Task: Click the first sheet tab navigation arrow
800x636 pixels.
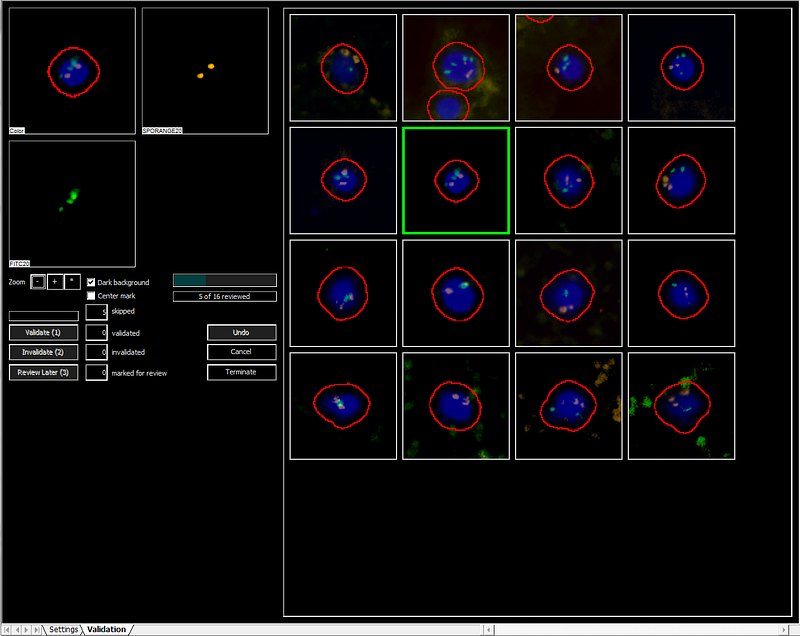Action: coord(7,629)
